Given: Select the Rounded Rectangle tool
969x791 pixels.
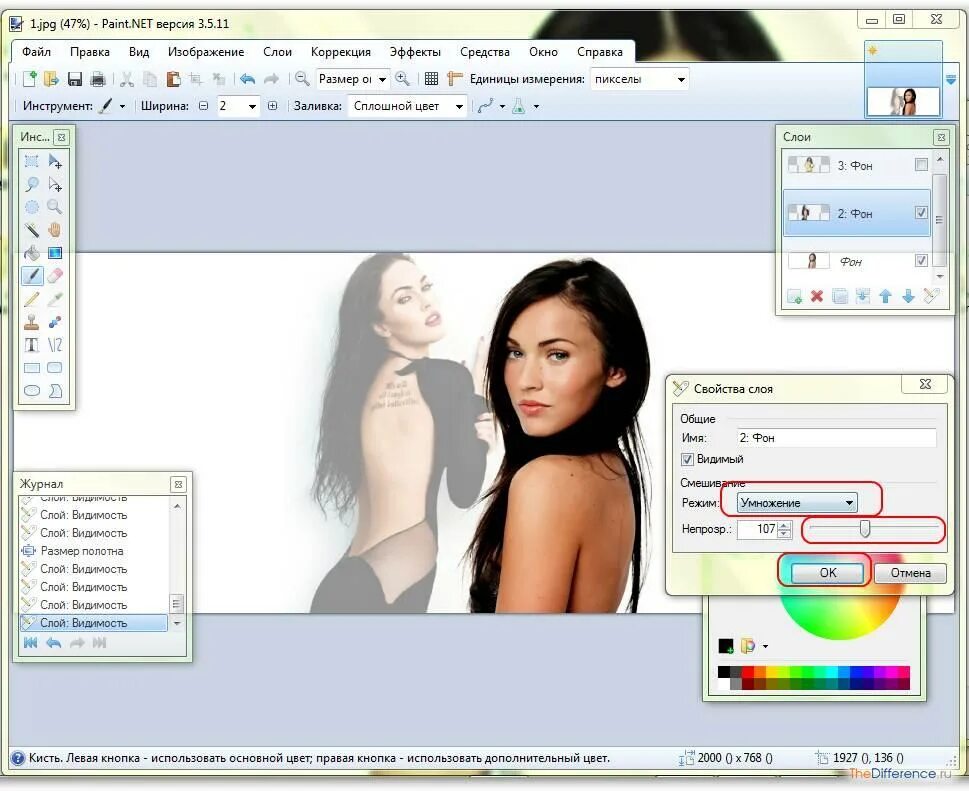Looking at the screenshot, I should point(55,368).
